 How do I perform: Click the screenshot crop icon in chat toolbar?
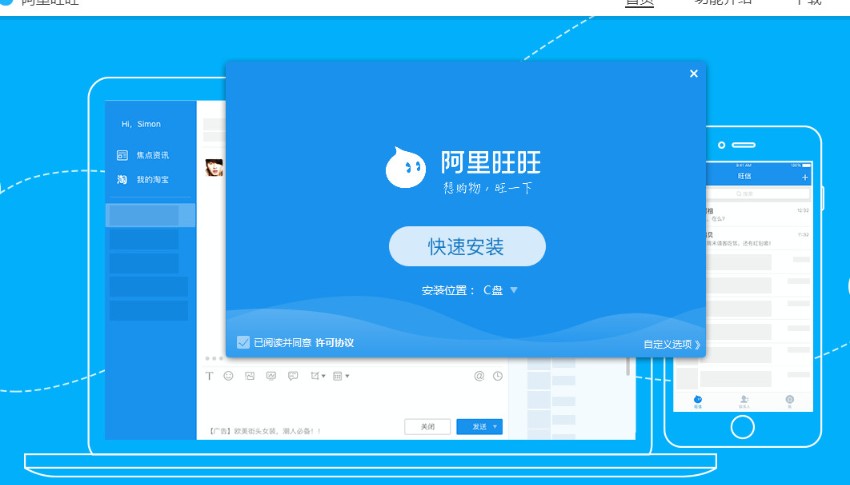[x=314, y=376]
